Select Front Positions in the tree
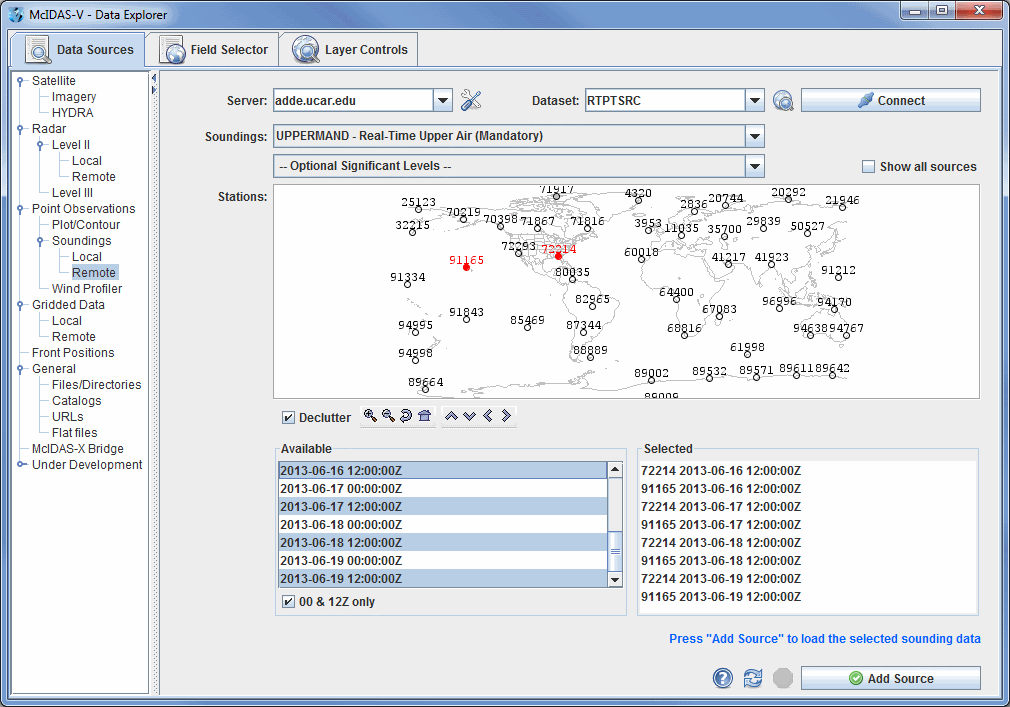This screenshot has height=707, width=1010. point(73,353)
